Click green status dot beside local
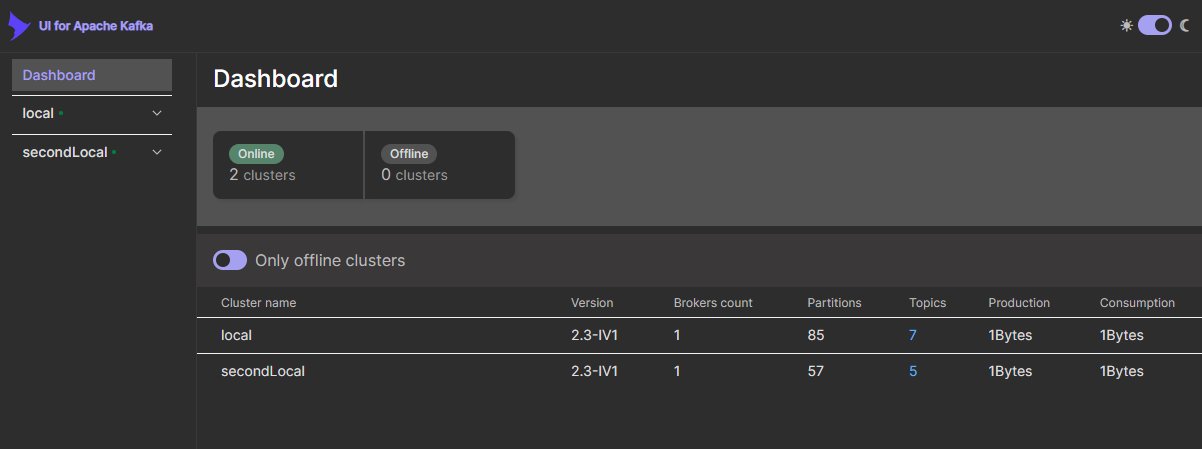The image size is (1202, 449). 61,113
